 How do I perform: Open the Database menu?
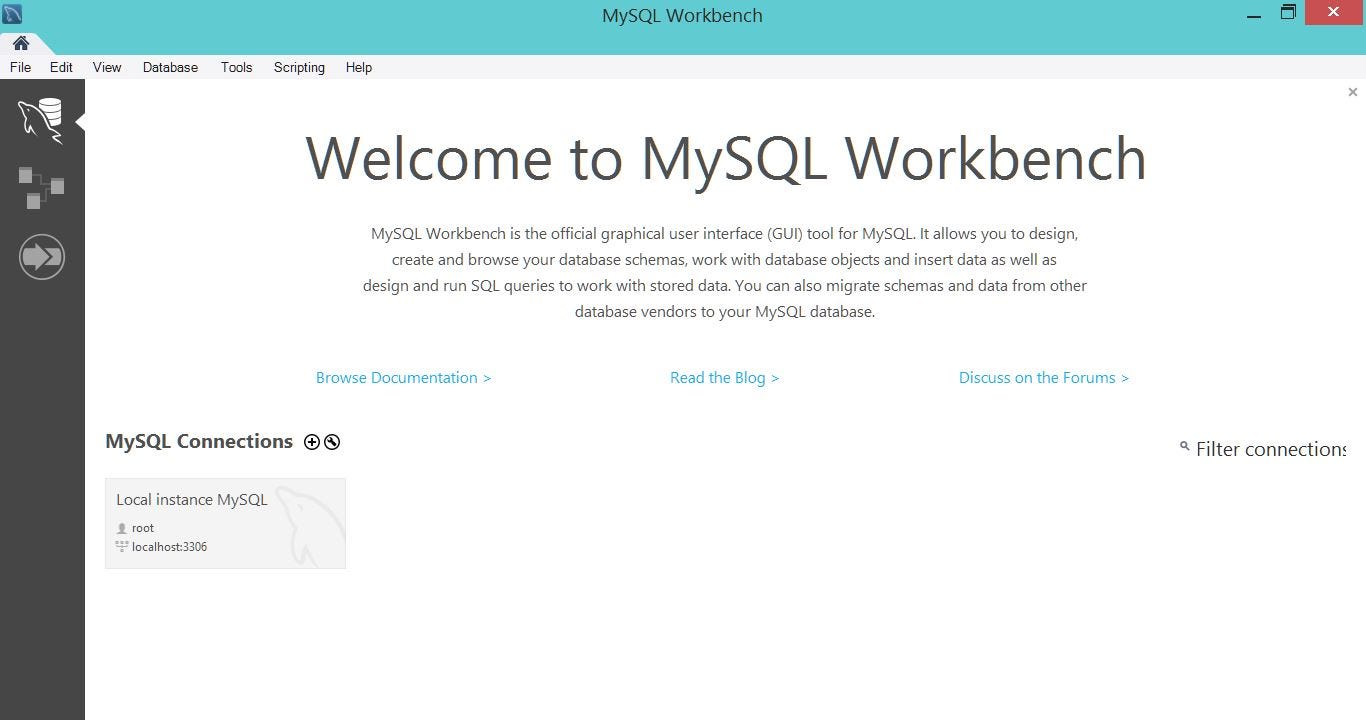170,67
